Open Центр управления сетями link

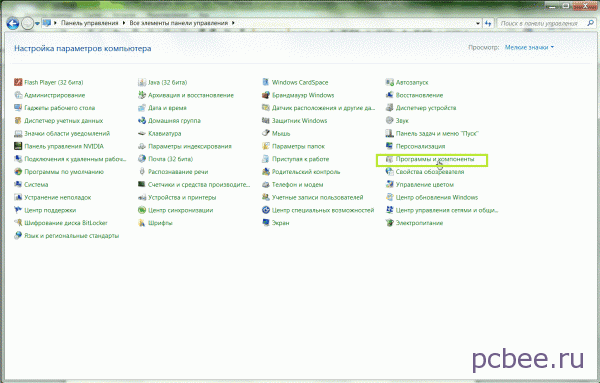(447, 210)
